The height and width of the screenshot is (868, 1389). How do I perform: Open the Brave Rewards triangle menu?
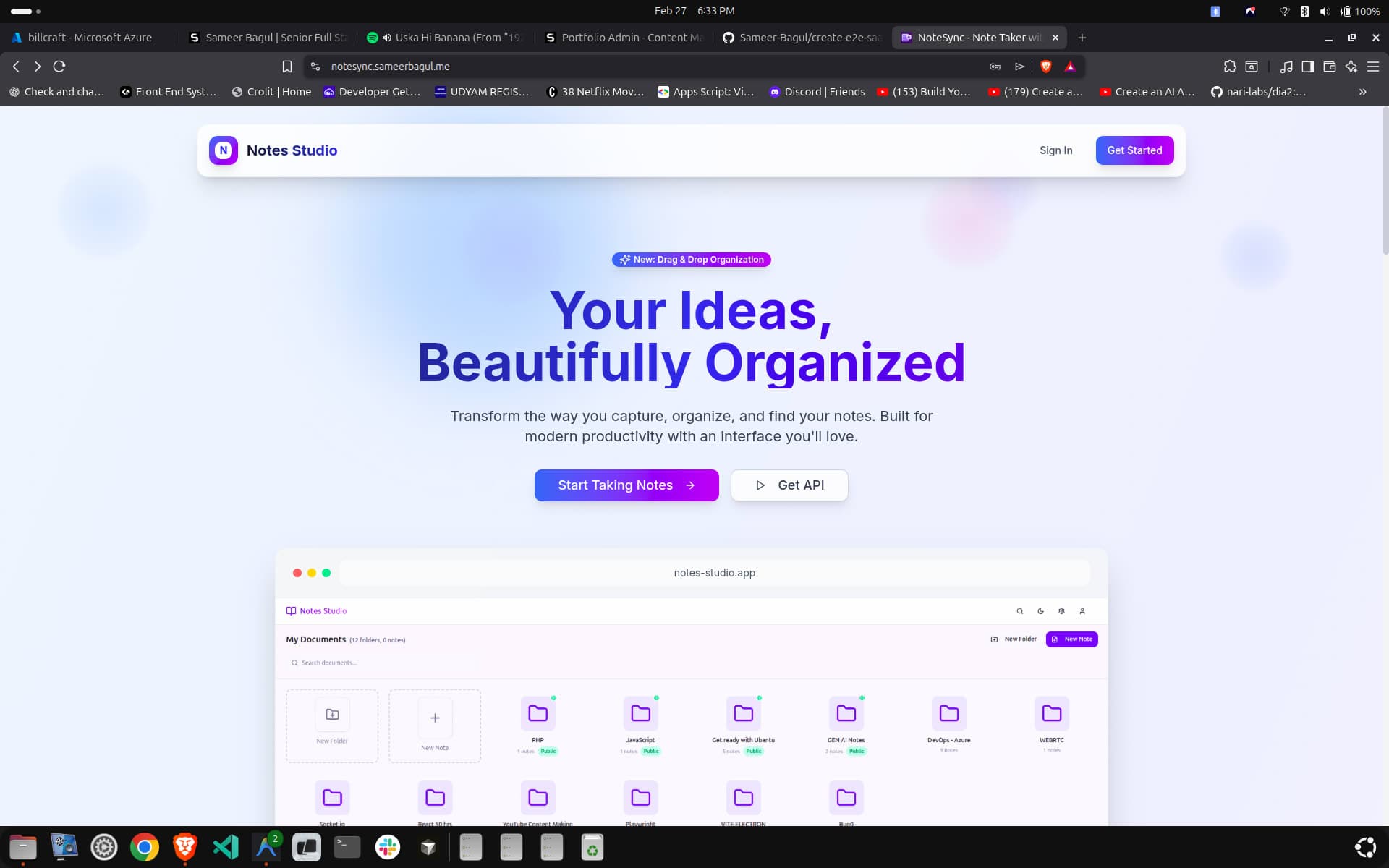[1070, 66]
